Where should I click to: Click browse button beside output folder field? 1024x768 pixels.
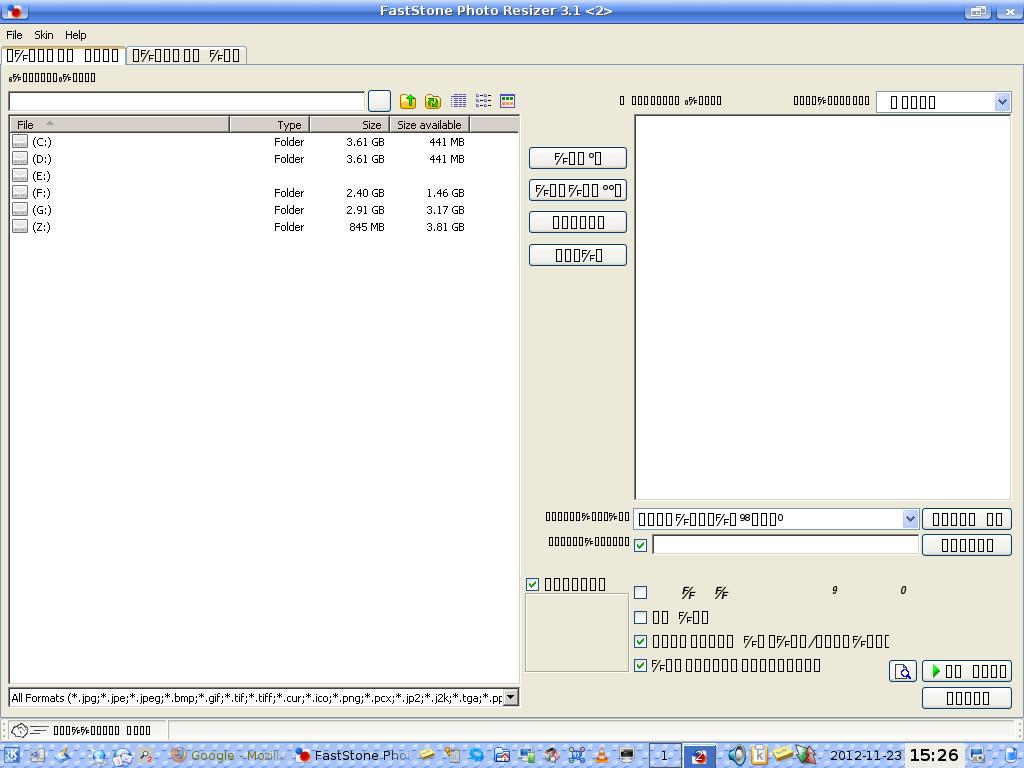point(967,545)
